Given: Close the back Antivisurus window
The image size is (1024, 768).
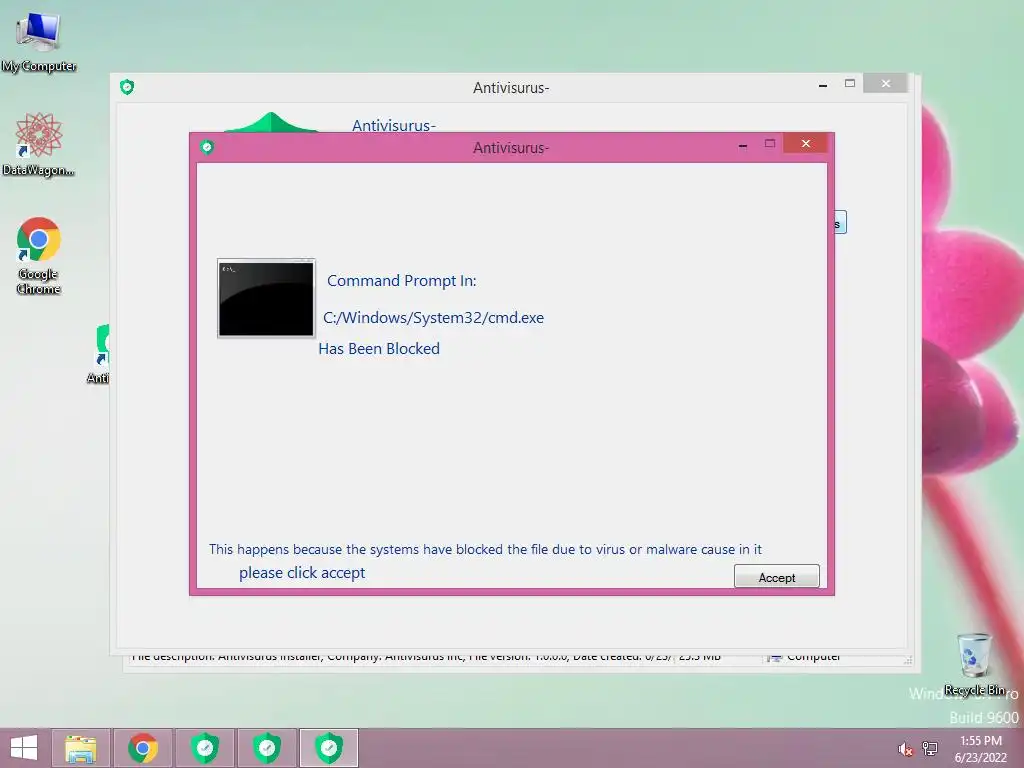Looking at the screenshot, I should click(885, 84).
